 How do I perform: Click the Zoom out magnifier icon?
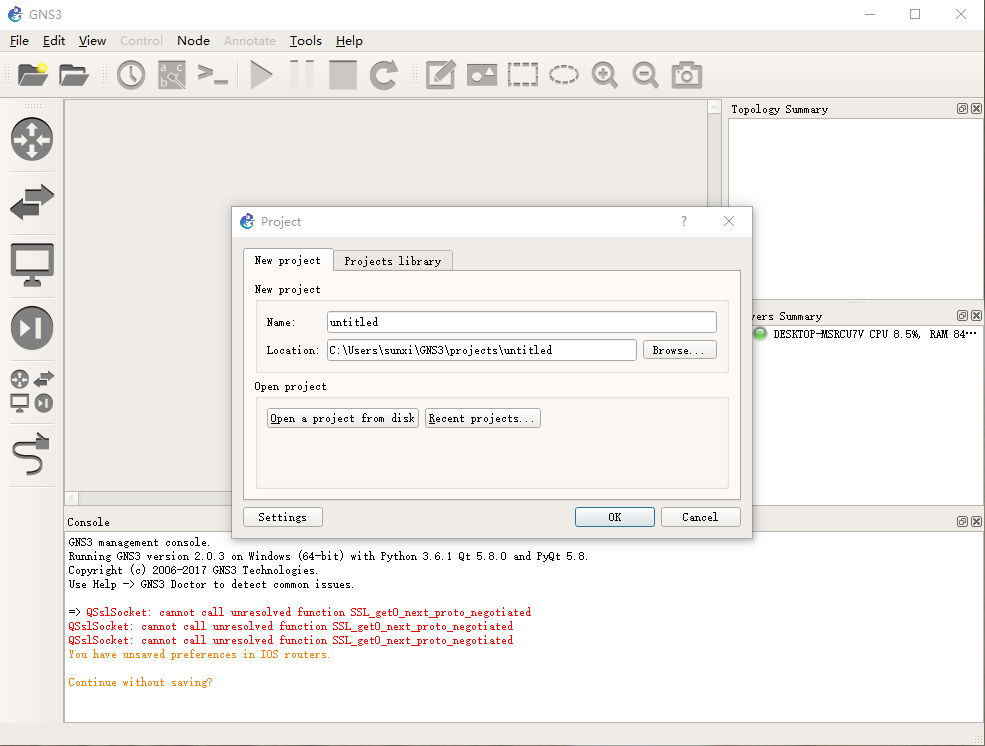click(x=645, y=75)
